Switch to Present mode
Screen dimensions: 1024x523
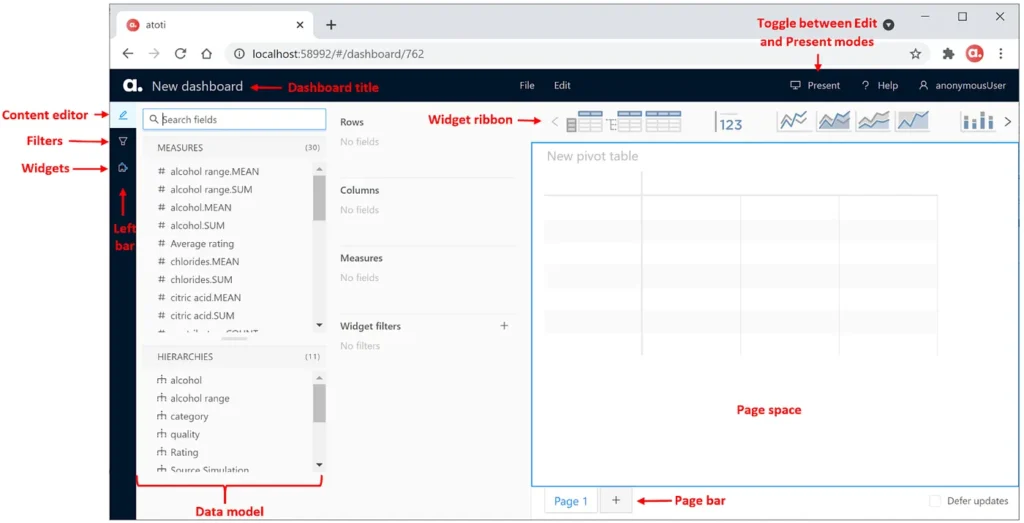tap(815, 86)
